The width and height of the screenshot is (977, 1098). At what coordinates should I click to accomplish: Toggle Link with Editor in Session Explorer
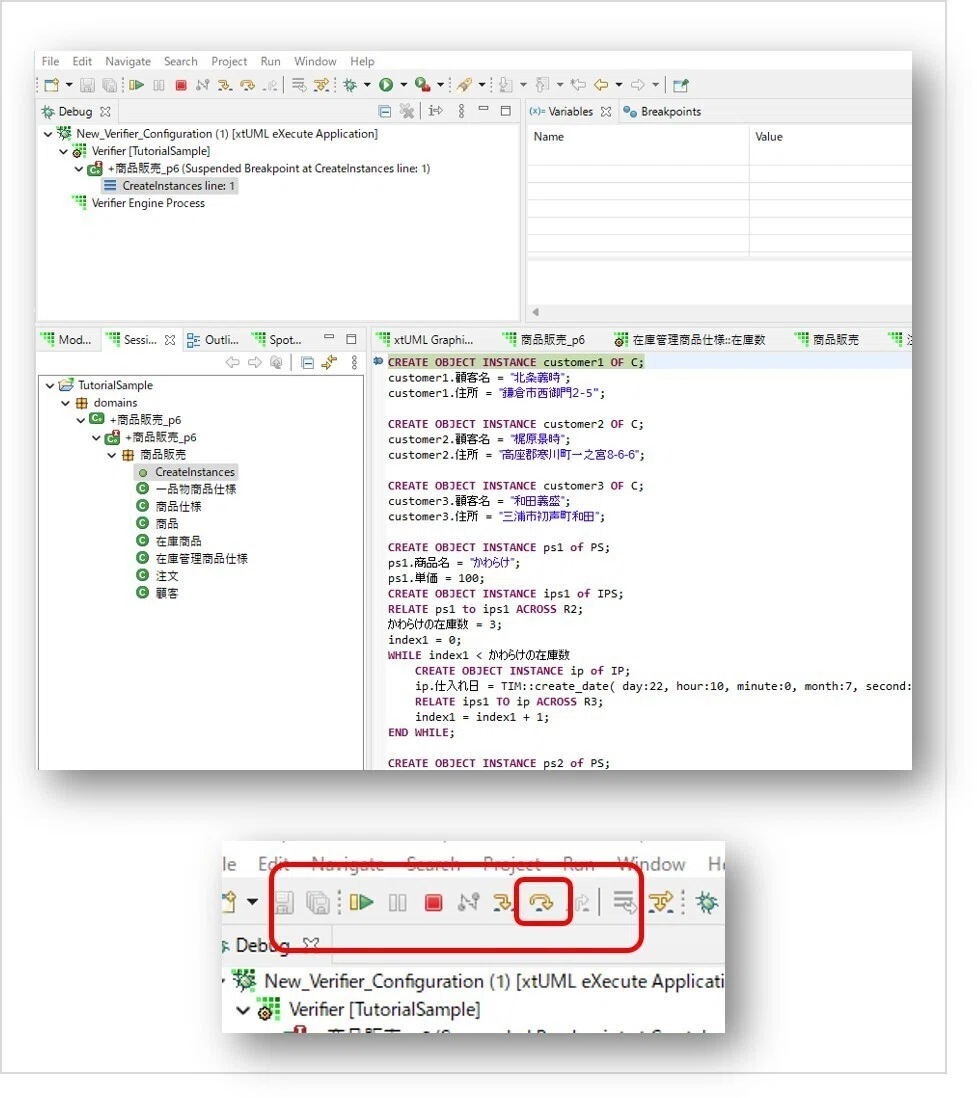coord(329,363)
